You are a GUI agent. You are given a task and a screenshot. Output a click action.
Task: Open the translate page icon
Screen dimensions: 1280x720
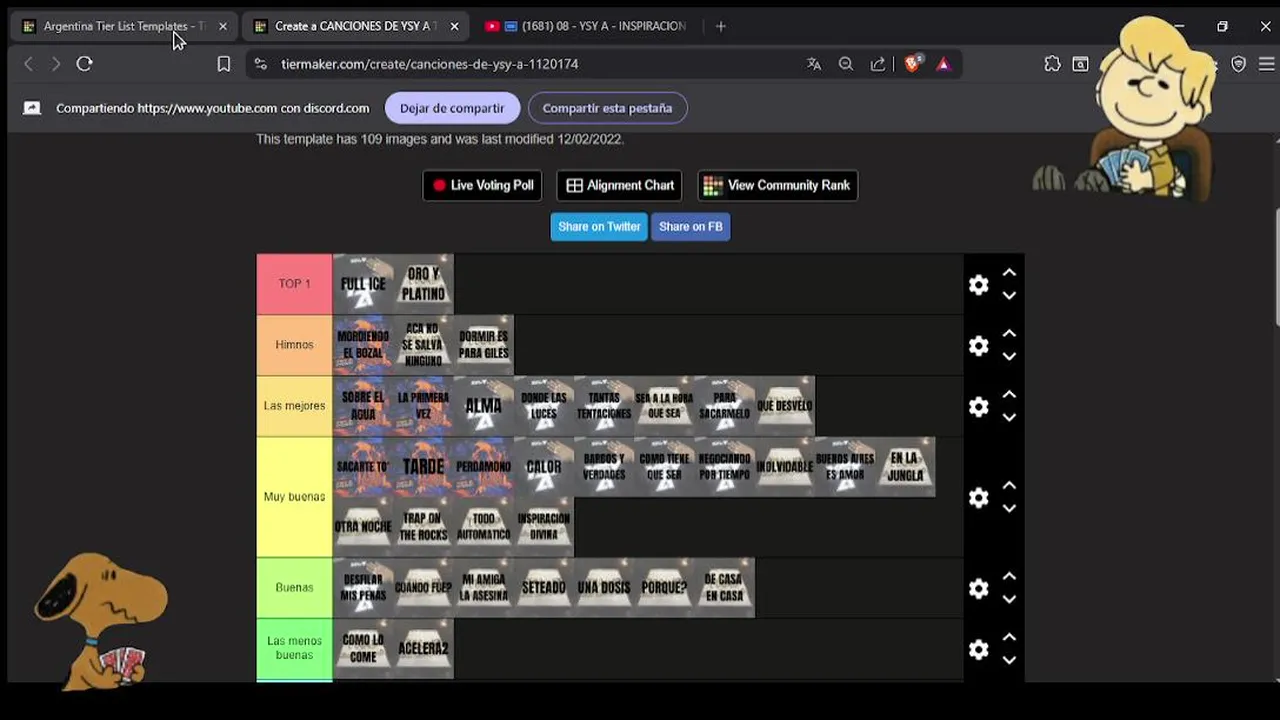[x=814, y=64]
